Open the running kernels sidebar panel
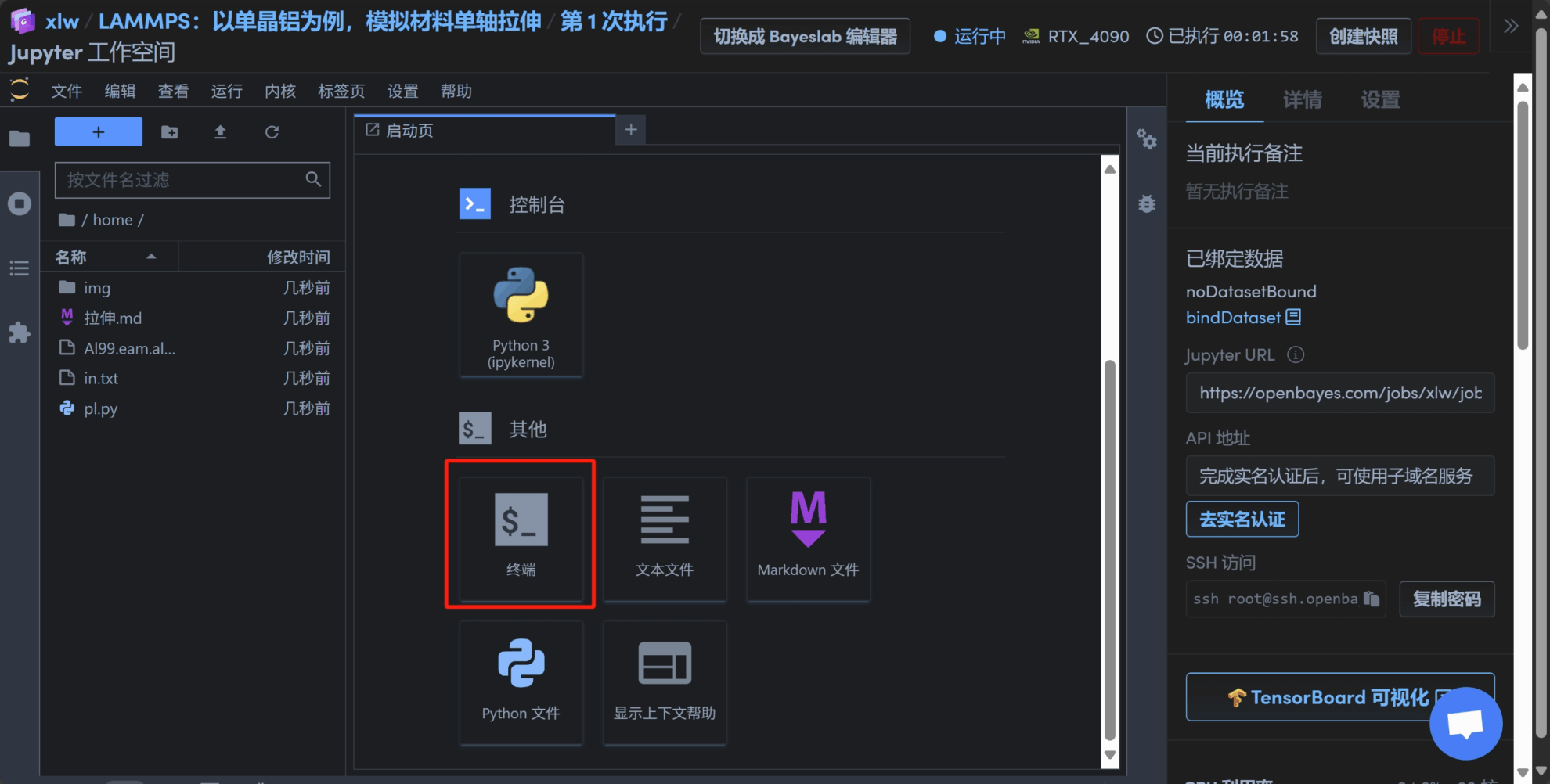This screenshot has height=784, width=1550. (20, 204)
